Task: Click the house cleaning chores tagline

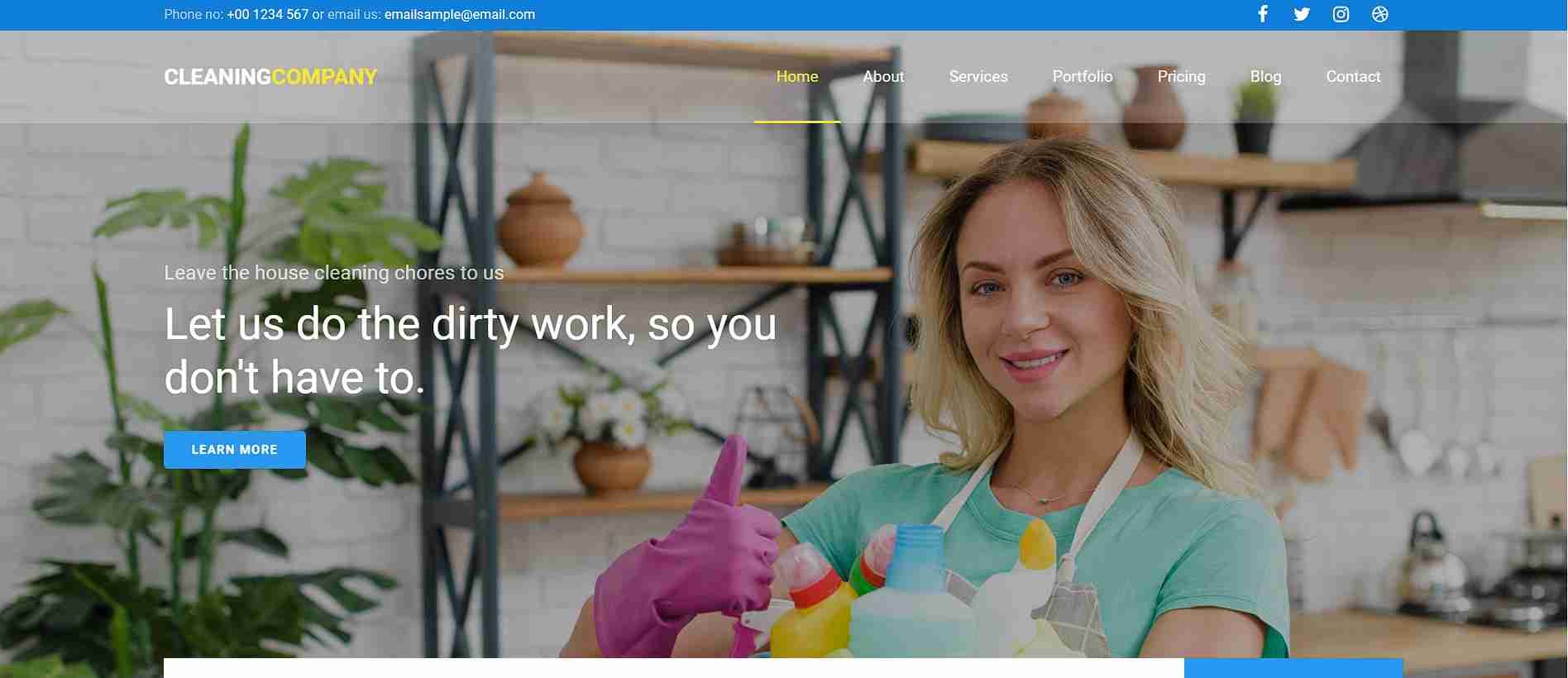Action: [334, 273]
